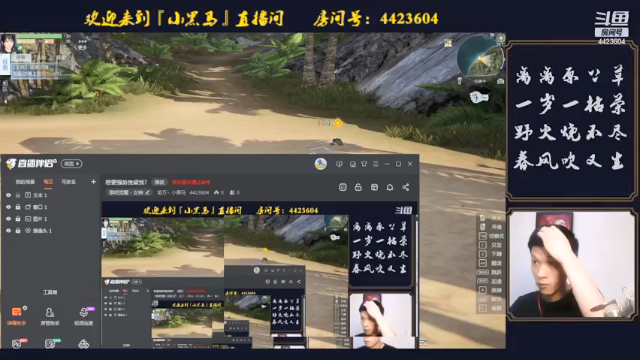Toggle the lock on 窗口 1 layer
Viewport: 640px width, 360px height.
[18, 207]
